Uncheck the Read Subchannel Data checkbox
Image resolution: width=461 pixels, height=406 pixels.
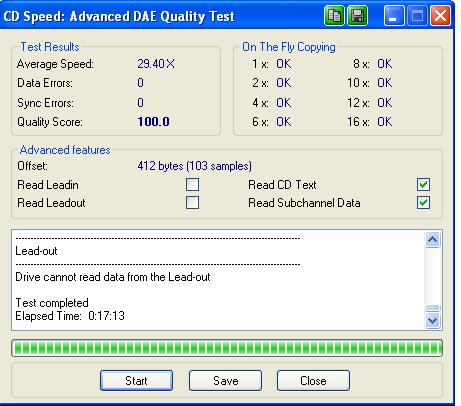[x=423, y=203]
